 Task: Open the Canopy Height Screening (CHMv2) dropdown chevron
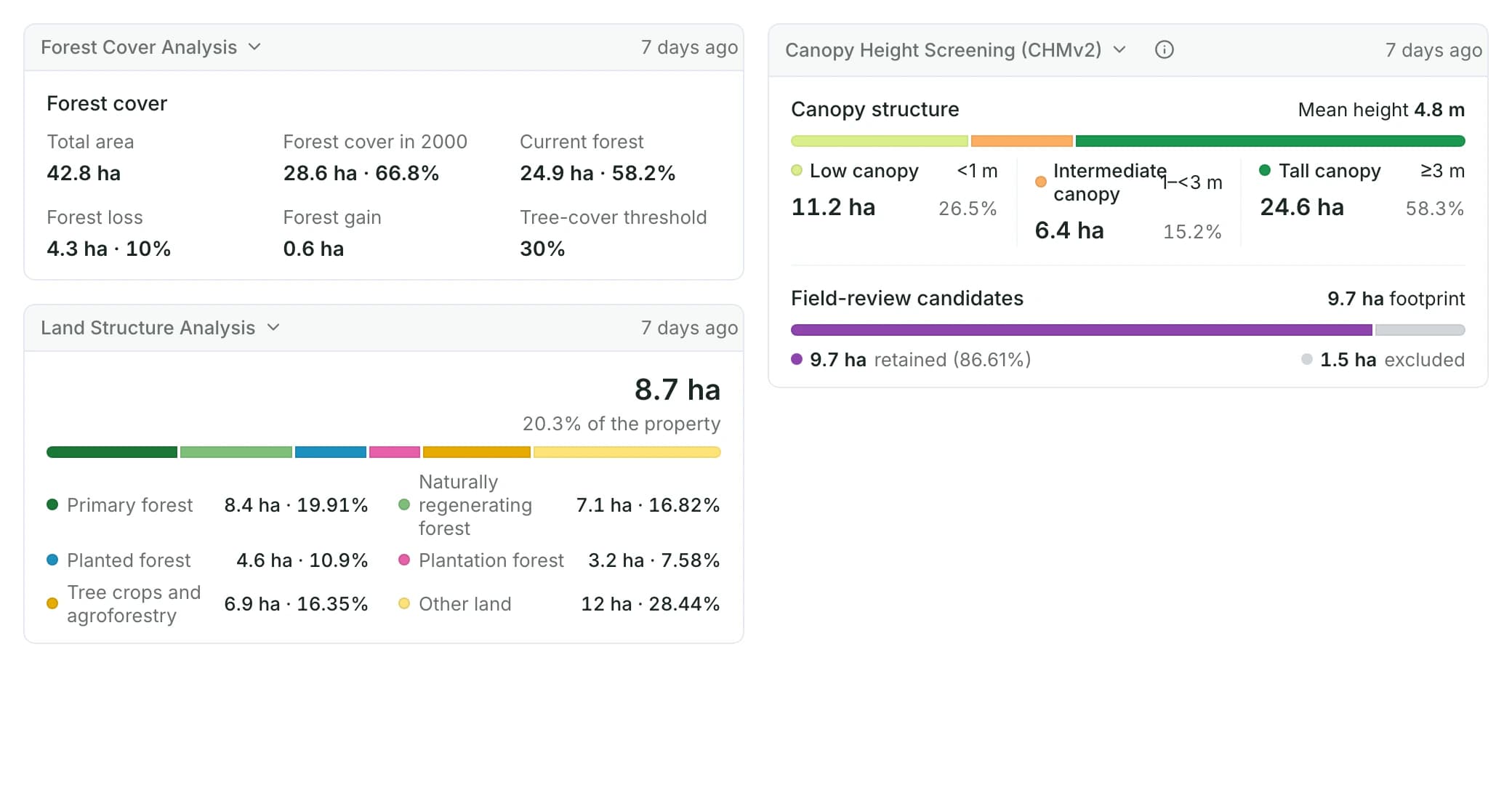(x=1119, y=49)
